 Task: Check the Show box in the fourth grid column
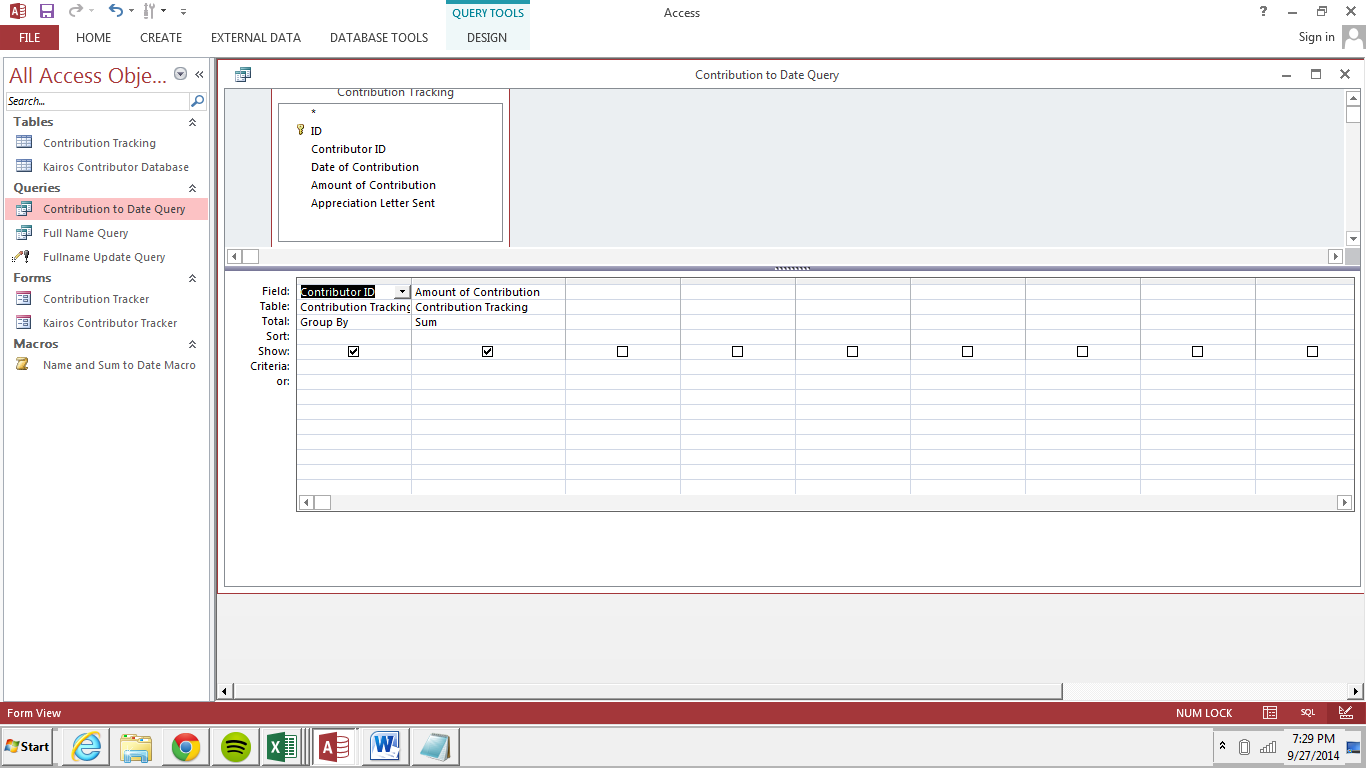(737, 352)
